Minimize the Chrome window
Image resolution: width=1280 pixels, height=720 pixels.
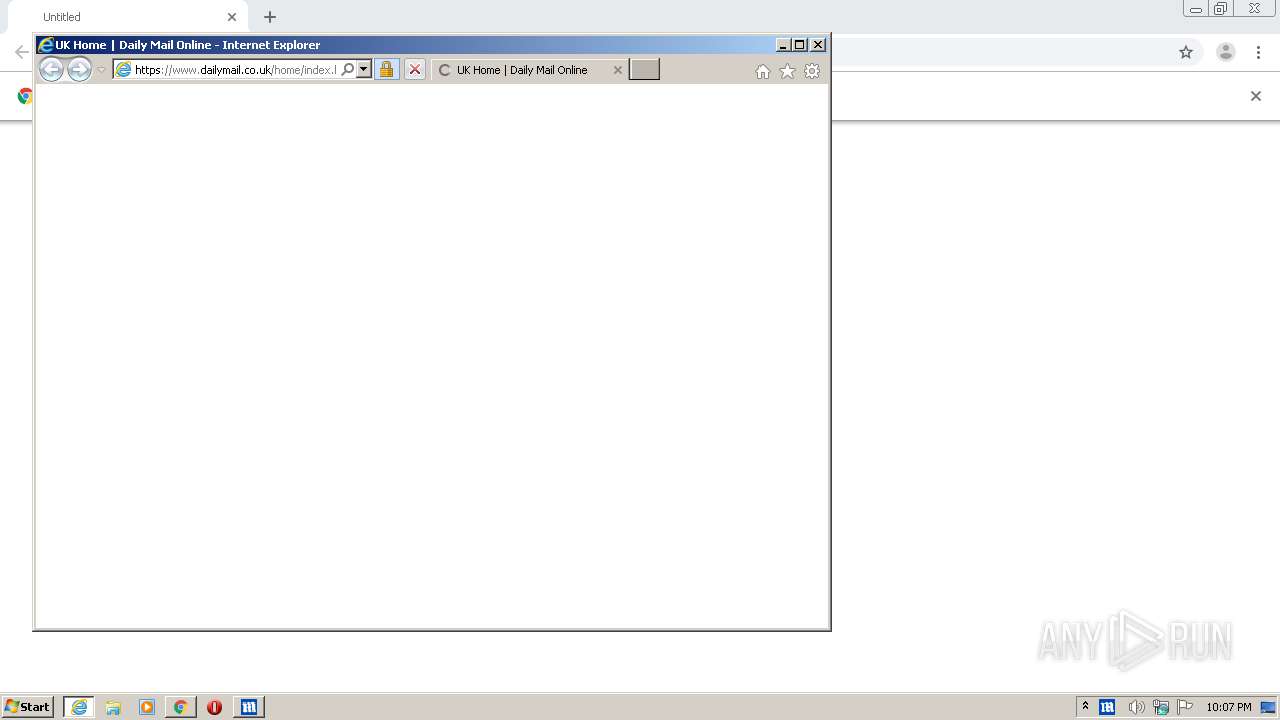pos(1196,9)
